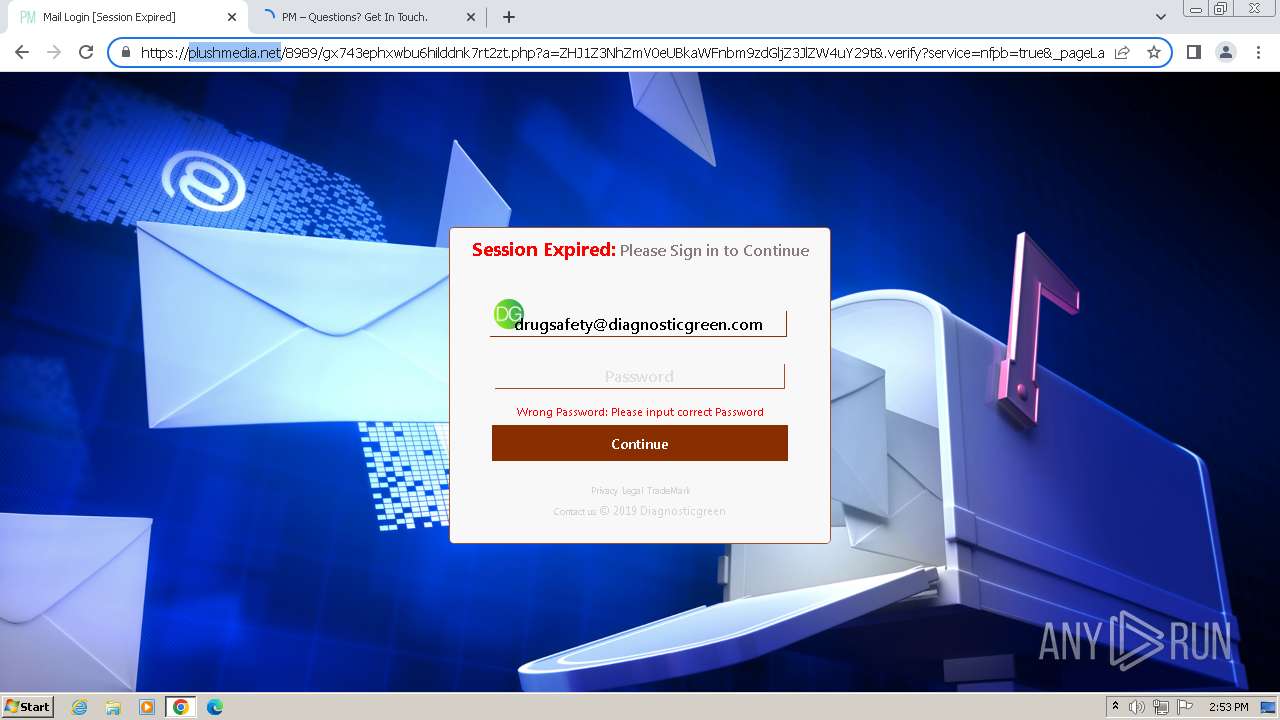Viewport: 1280px width, 720px height.
Task: Click the Action Center flag icon
Action: coord(1185,707)
